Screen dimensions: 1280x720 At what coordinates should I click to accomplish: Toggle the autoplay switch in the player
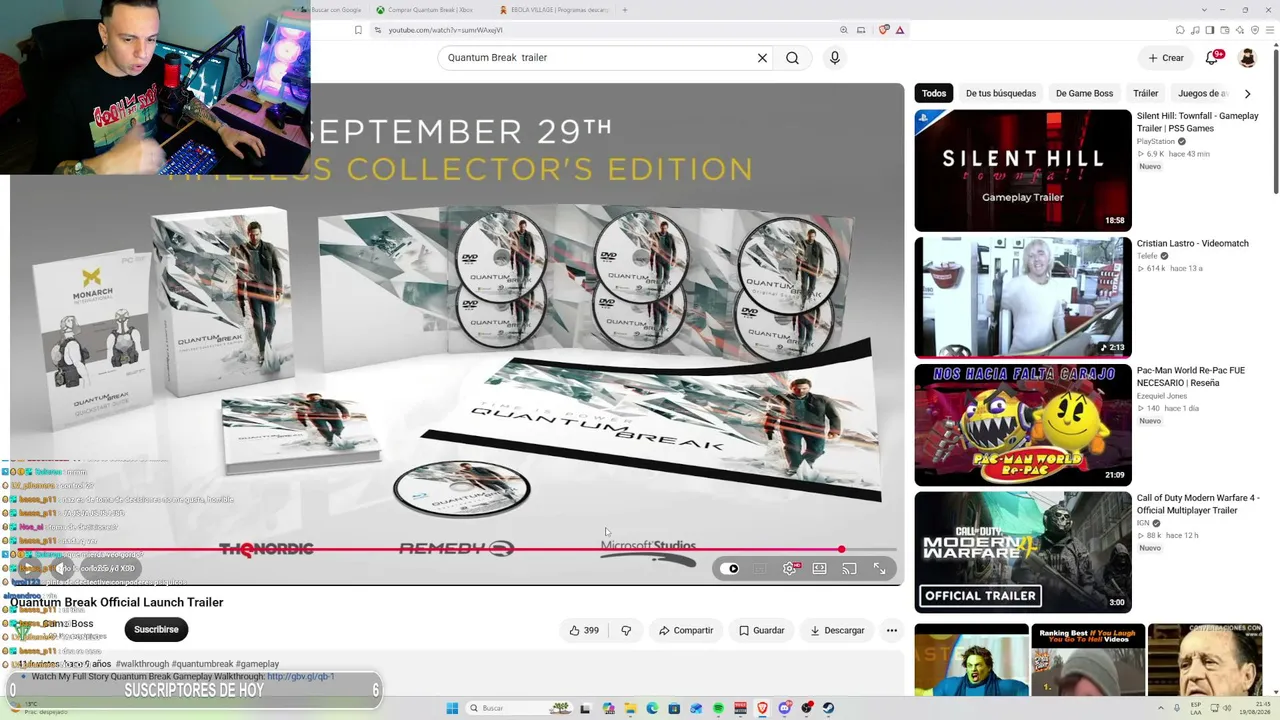pos(731,569)
